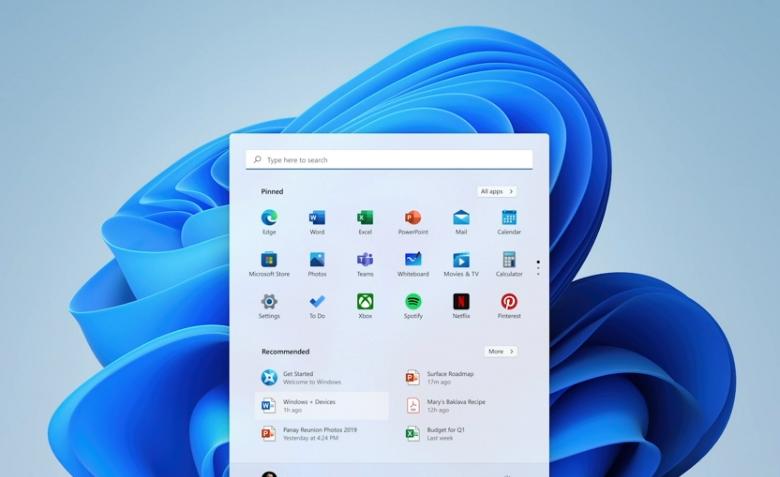Launch Word from pinned apps
The height and width of the screenshot is (477, 780).
tap(317, 222)
